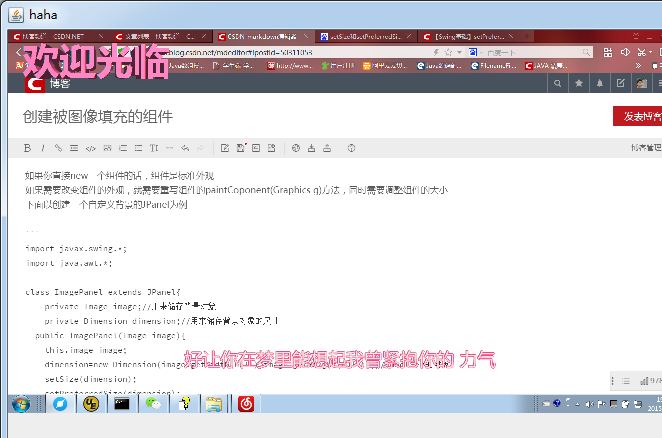662x438 pixels.
Task: Apply italic formatting in the editor toolbar
Action: point(43,148)
